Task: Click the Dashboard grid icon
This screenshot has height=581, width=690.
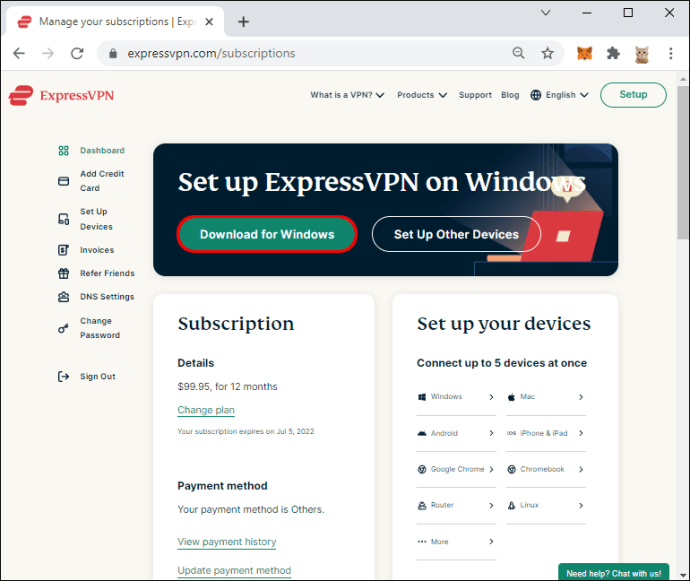Action: (x=63, y=151)
